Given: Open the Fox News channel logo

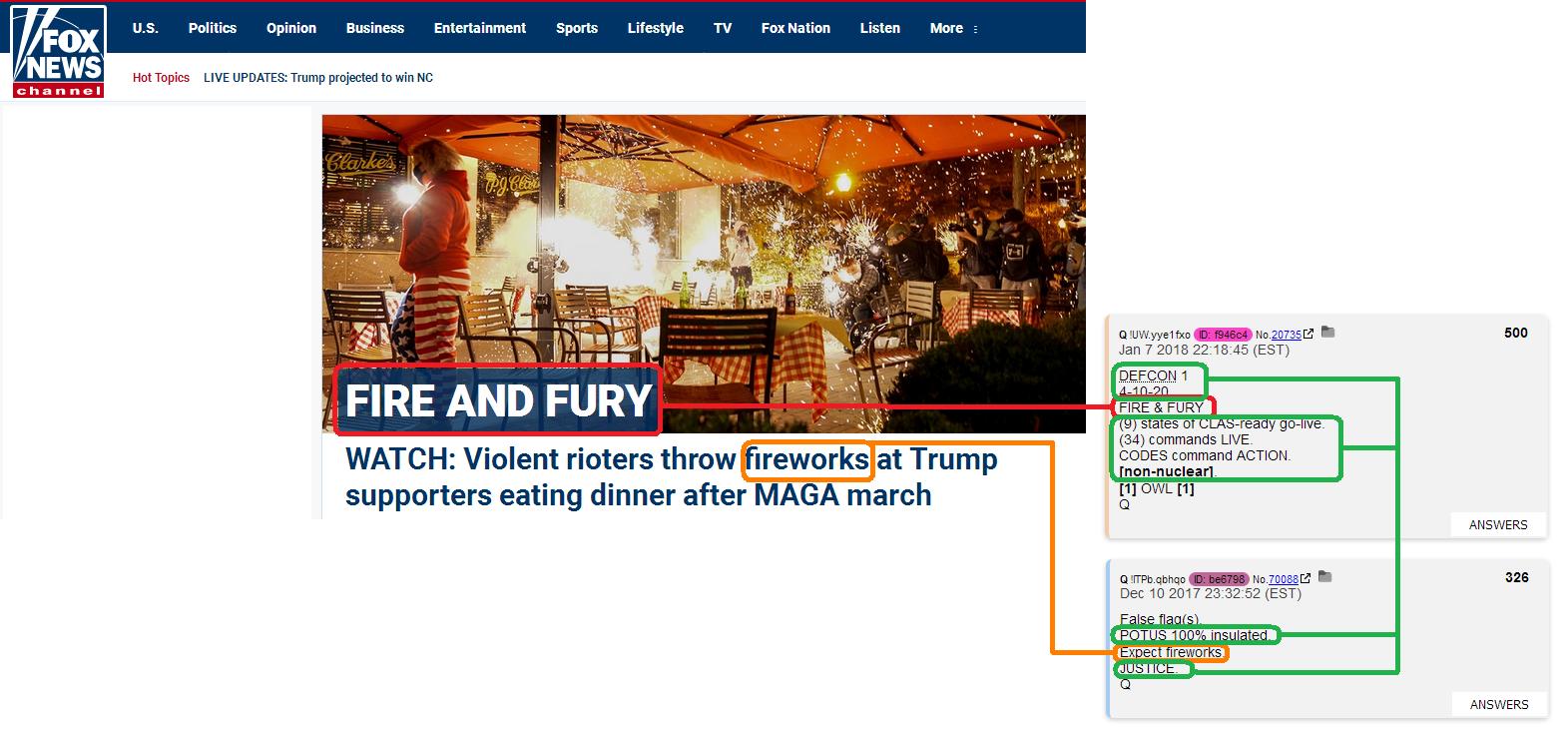Looking at the screenshot, I should 59,51.
